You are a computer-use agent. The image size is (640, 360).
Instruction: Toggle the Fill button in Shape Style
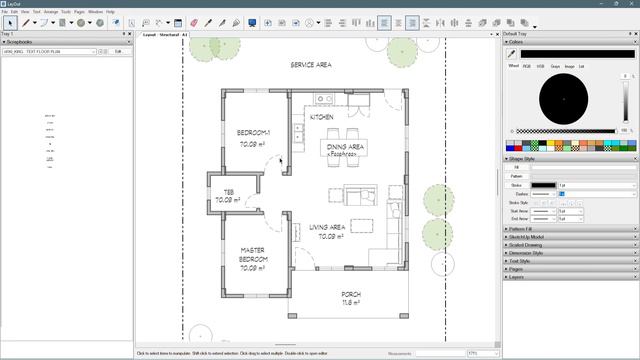pos(517,167)
